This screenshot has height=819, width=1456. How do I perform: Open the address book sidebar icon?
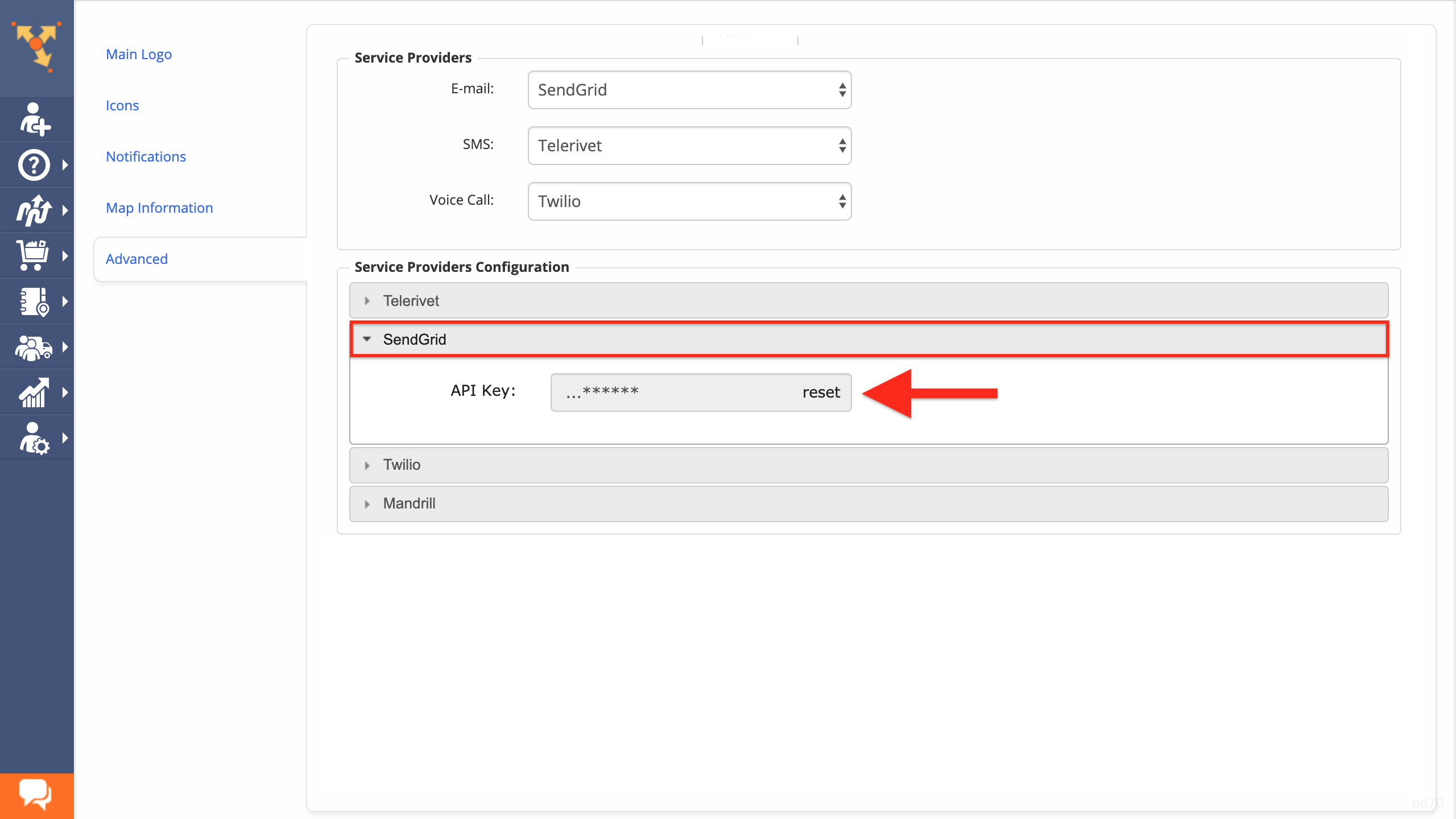coord(34,301)
